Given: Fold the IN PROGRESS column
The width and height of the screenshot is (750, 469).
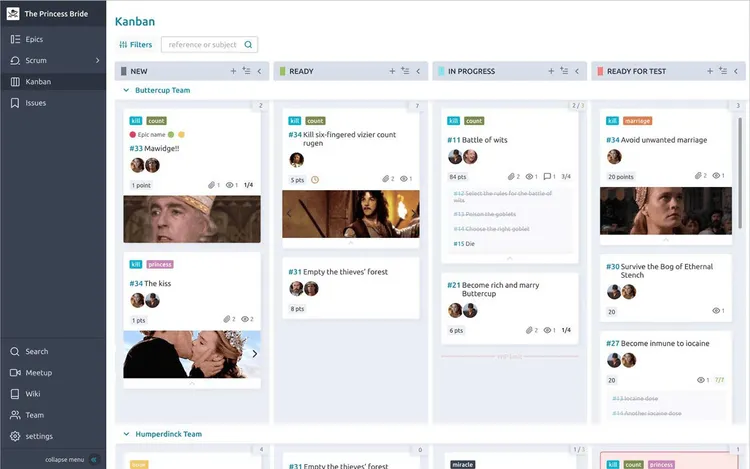Looking at the screenshot, I should 577,71.
